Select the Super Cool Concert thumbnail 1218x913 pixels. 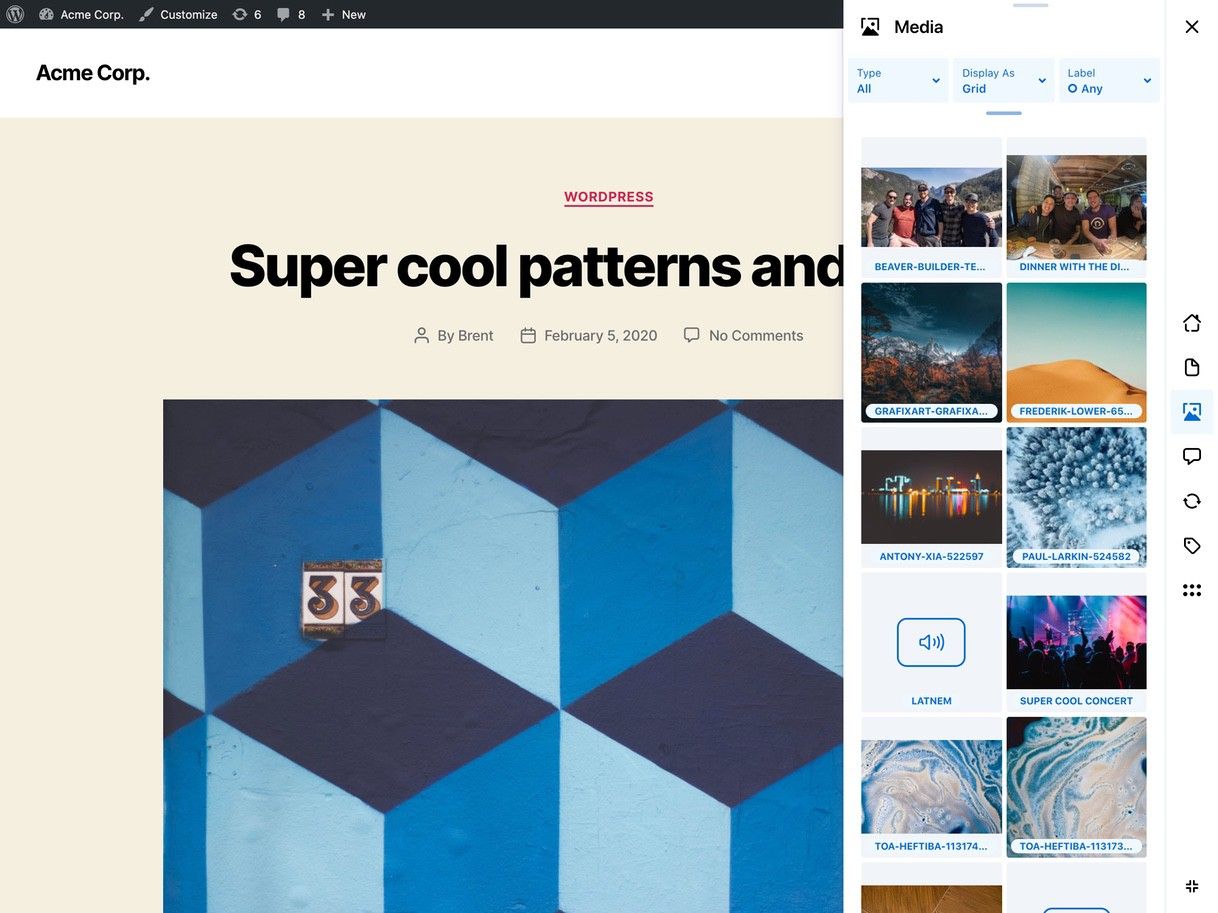(1076, 642)
